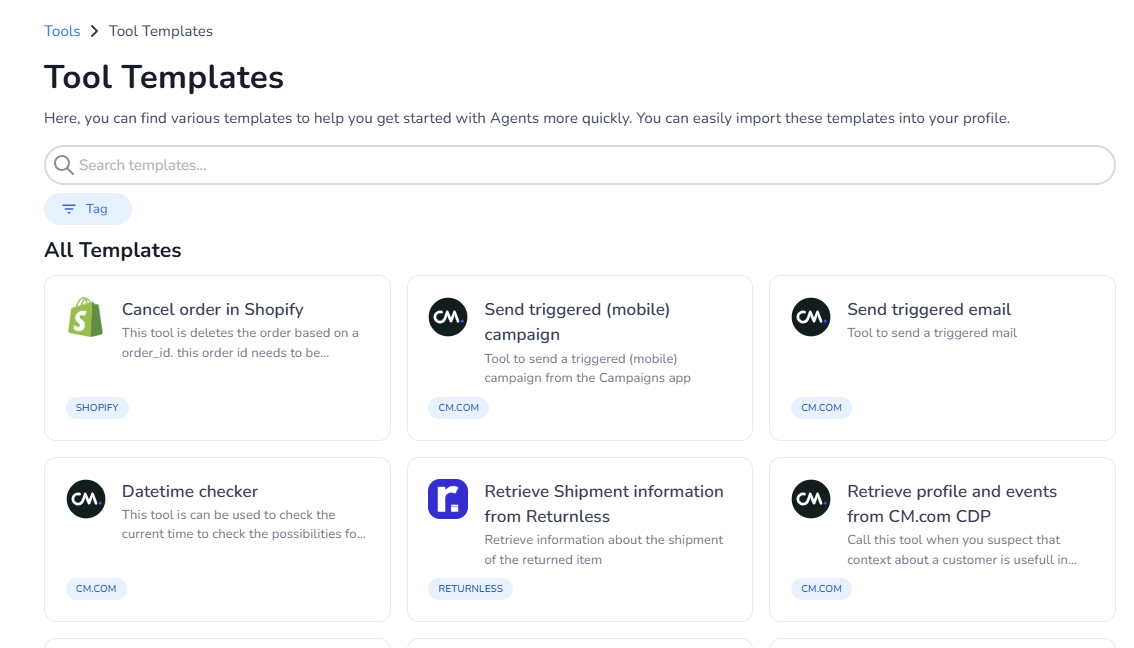Viewport: 1134px width, 648px height.
Task: Click CM.com logo on Datetime checker card
Action: (x=86, y=499)
